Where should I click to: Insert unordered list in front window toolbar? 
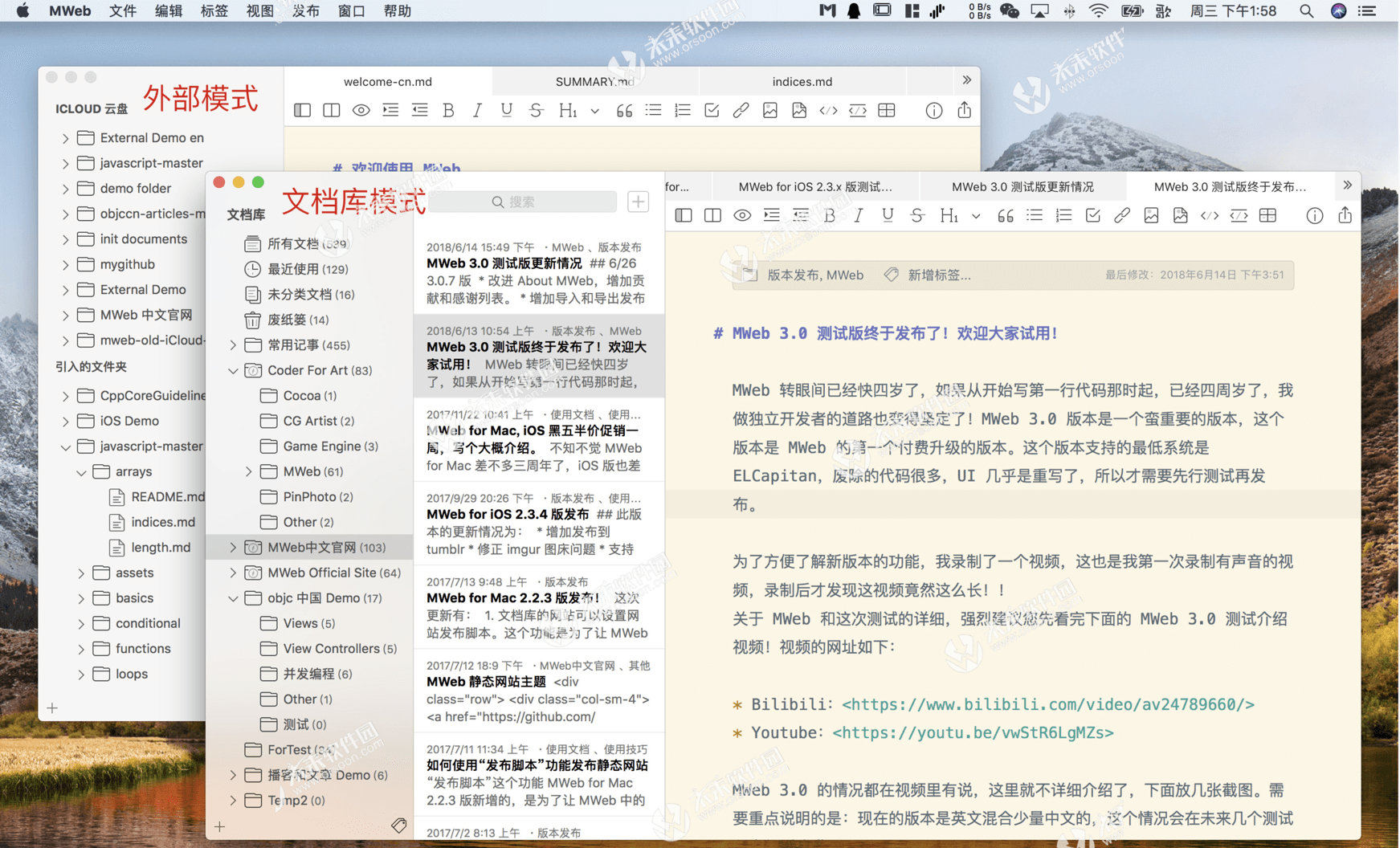[1035, 215]
